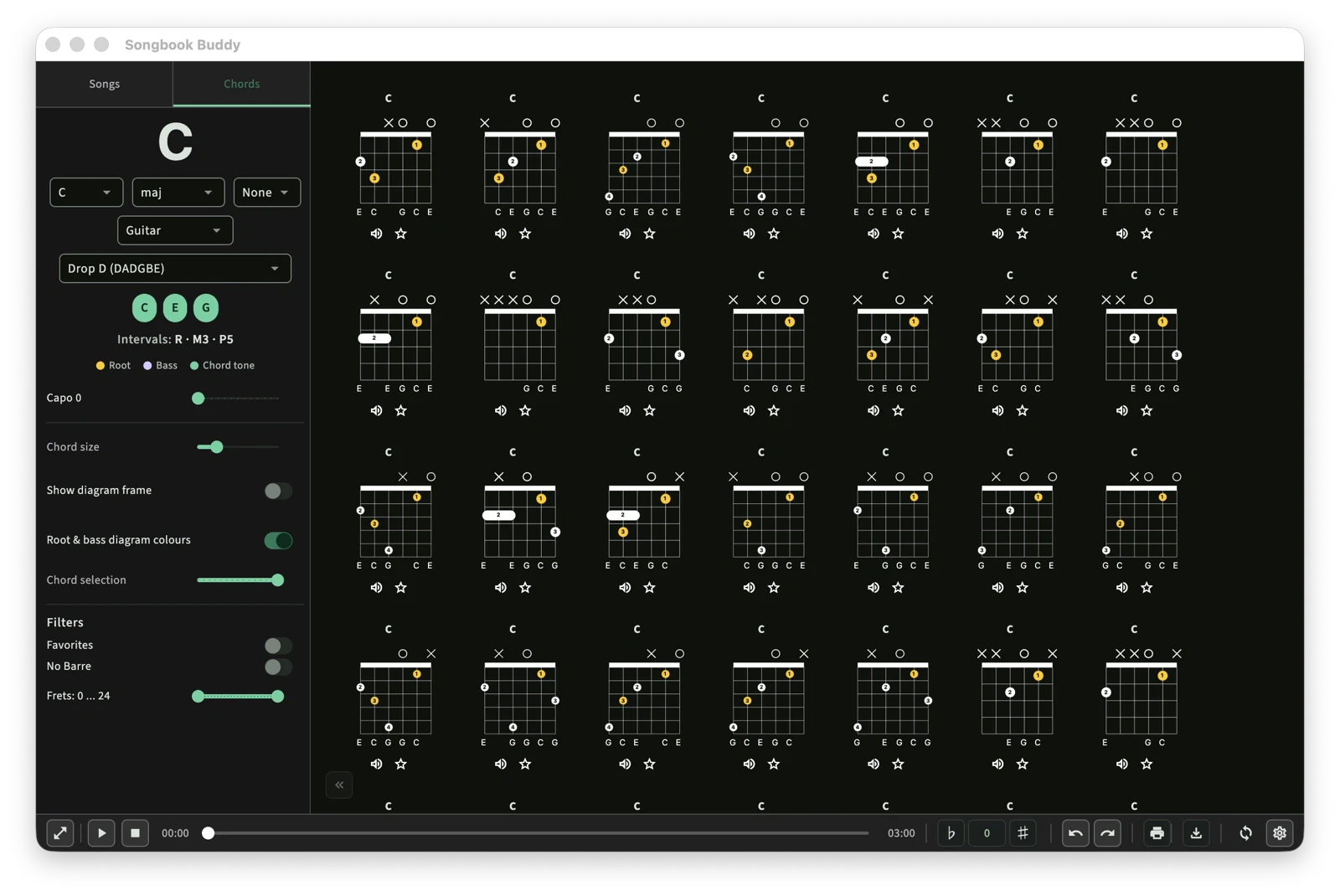Click the Download icon

(1196, 833)
